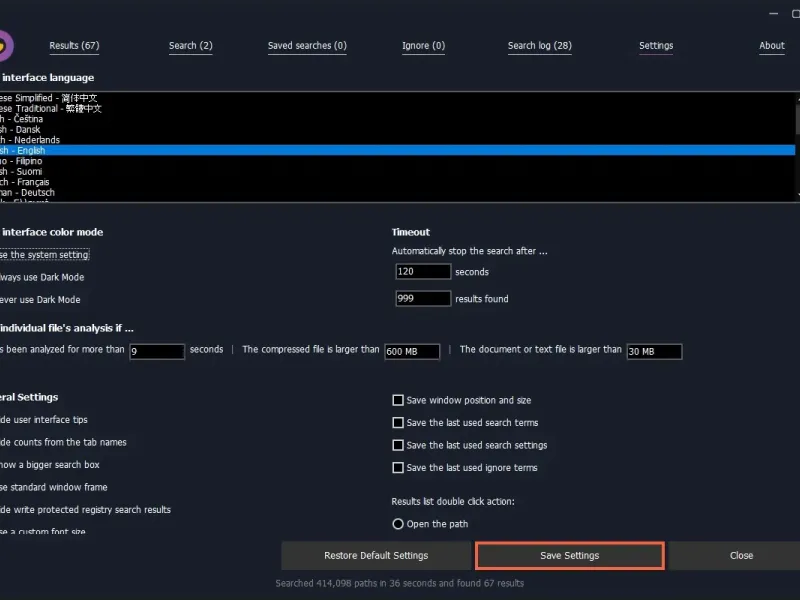This screenshot has width=800, height=600.
Task: Choose 'use the system setting' color mode
Action: pos(44,255)
